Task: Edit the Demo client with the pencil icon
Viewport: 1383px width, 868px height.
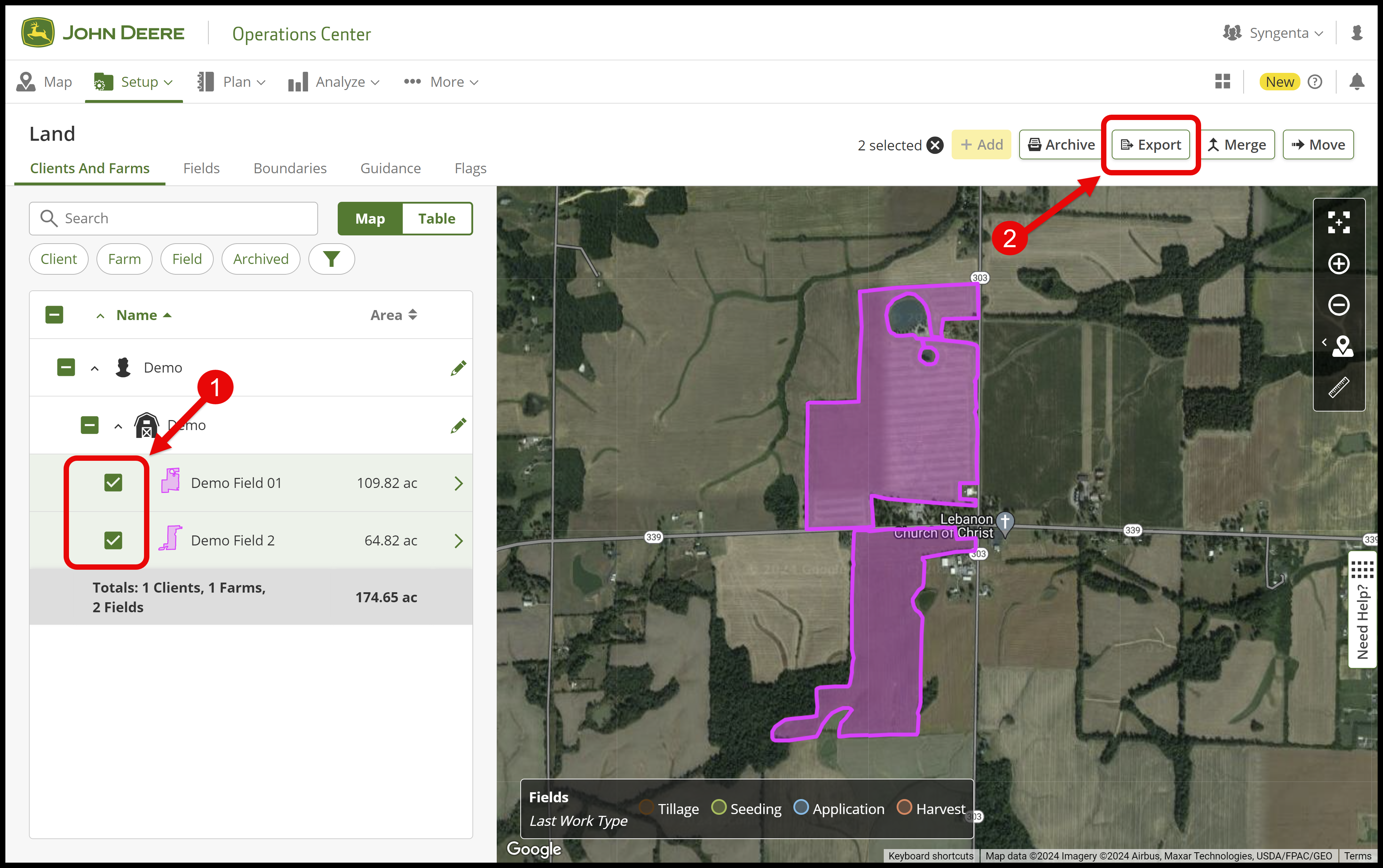Action: coord(458,368)
